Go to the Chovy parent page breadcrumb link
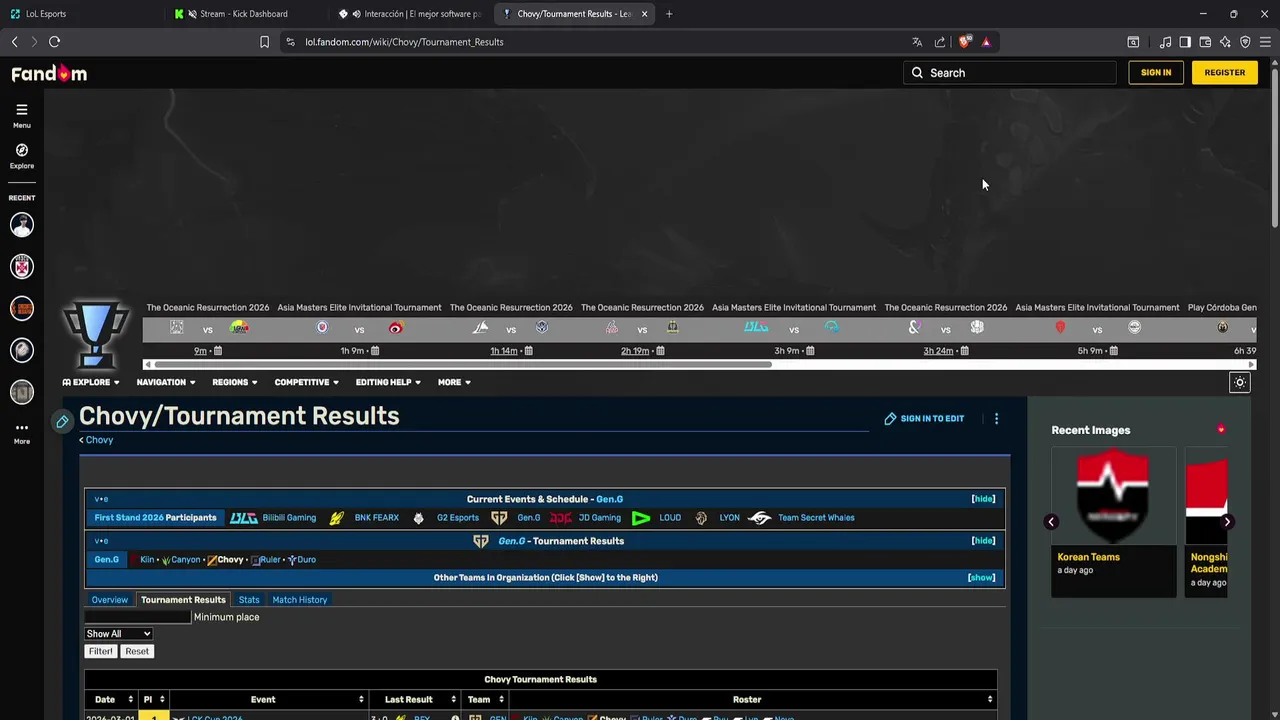 [97, 440]
